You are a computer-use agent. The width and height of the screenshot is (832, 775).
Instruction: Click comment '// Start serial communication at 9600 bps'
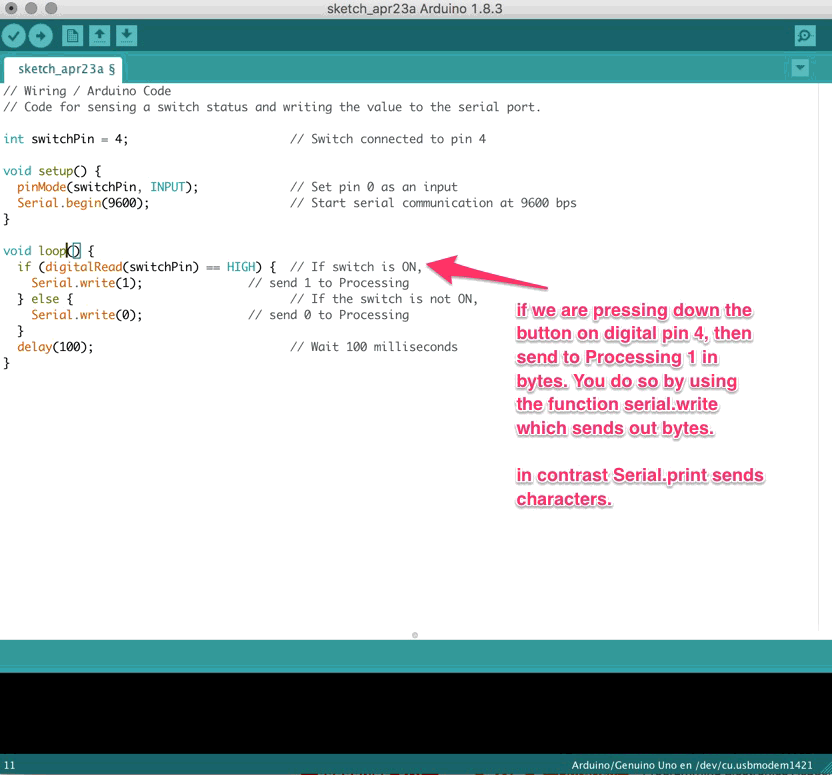click(433, 203)
